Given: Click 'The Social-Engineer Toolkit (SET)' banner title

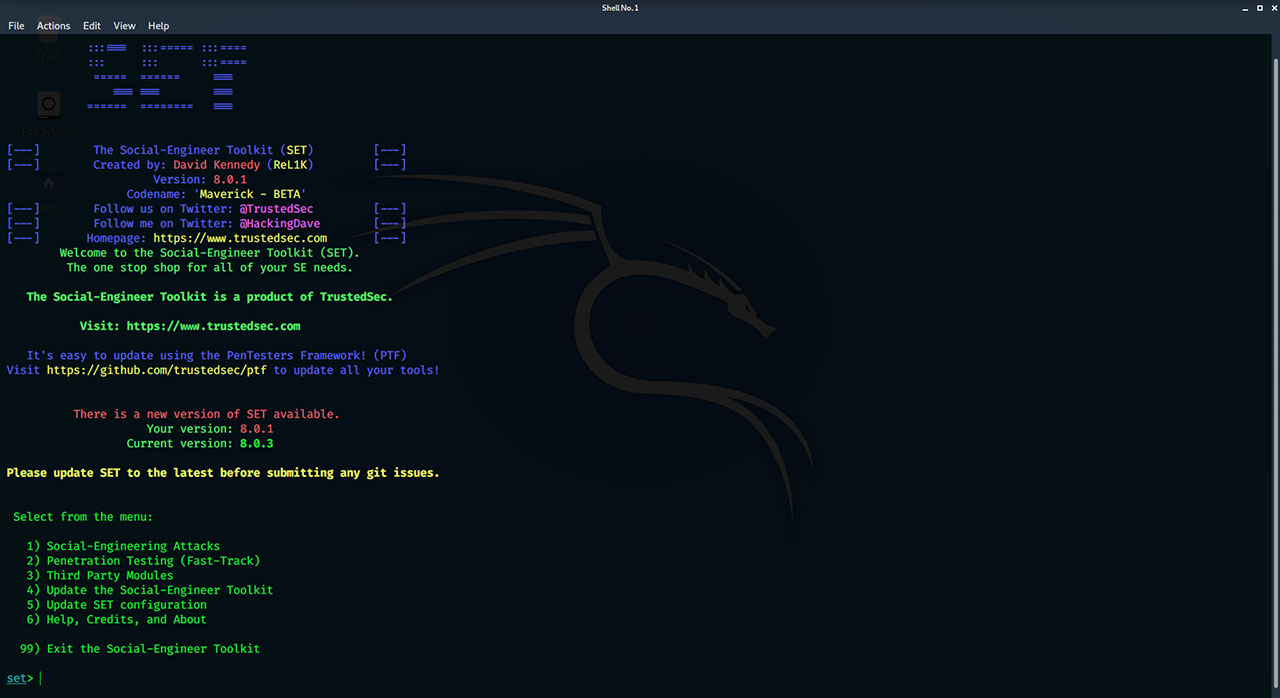Looking at the screenshot, I should tap(203, 150).
